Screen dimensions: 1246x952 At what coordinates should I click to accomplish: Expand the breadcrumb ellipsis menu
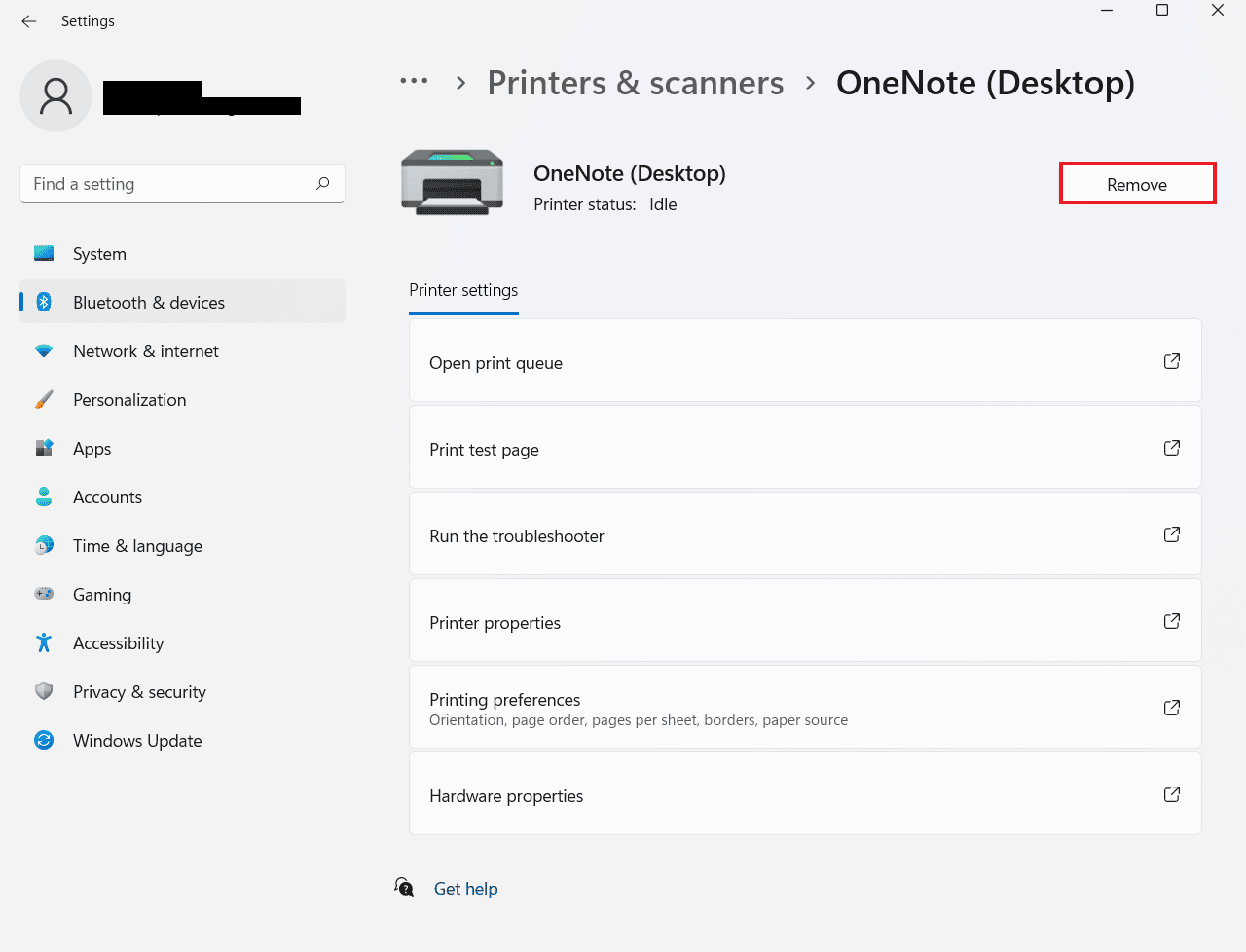pos(414,82)
